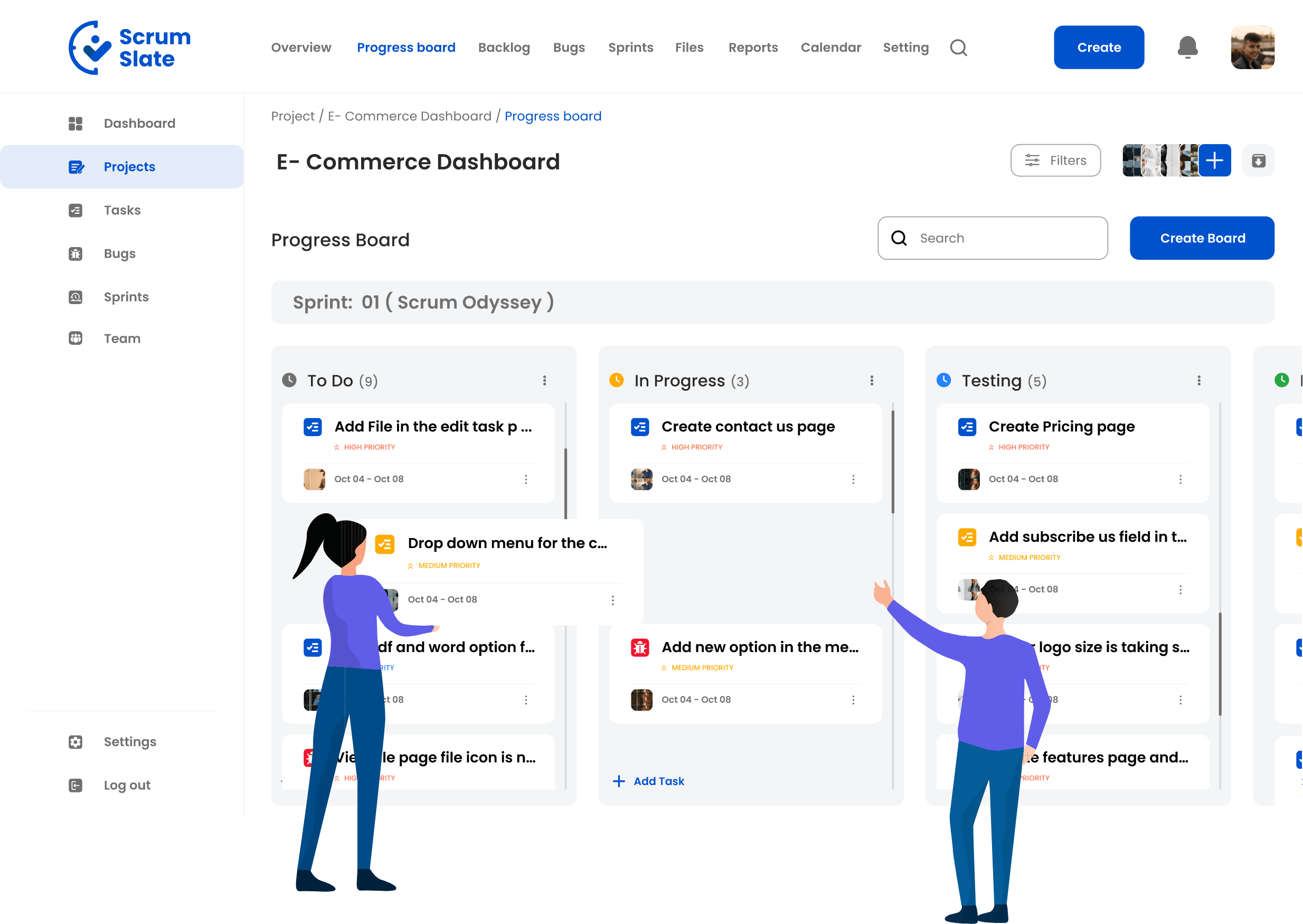Click the board Search input field
Image resolution: width=1303 pixels, height=924 pixels.
1001,239
